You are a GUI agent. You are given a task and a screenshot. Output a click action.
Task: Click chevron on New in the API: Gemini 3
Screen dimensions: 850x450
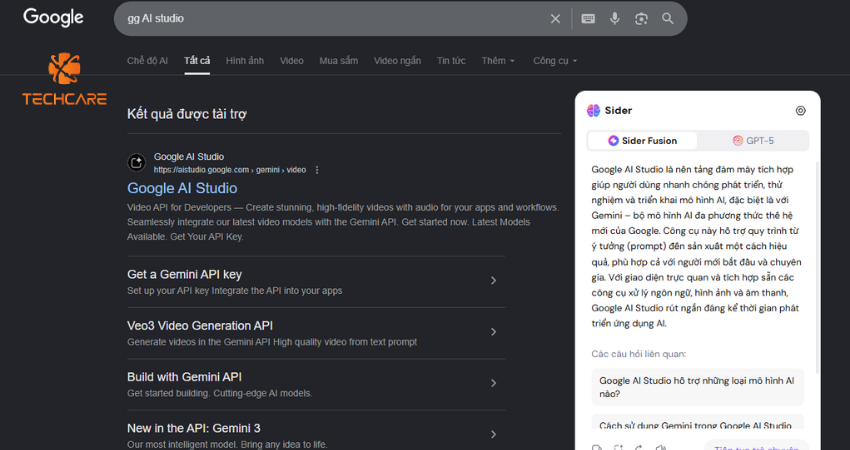(493, 434)
